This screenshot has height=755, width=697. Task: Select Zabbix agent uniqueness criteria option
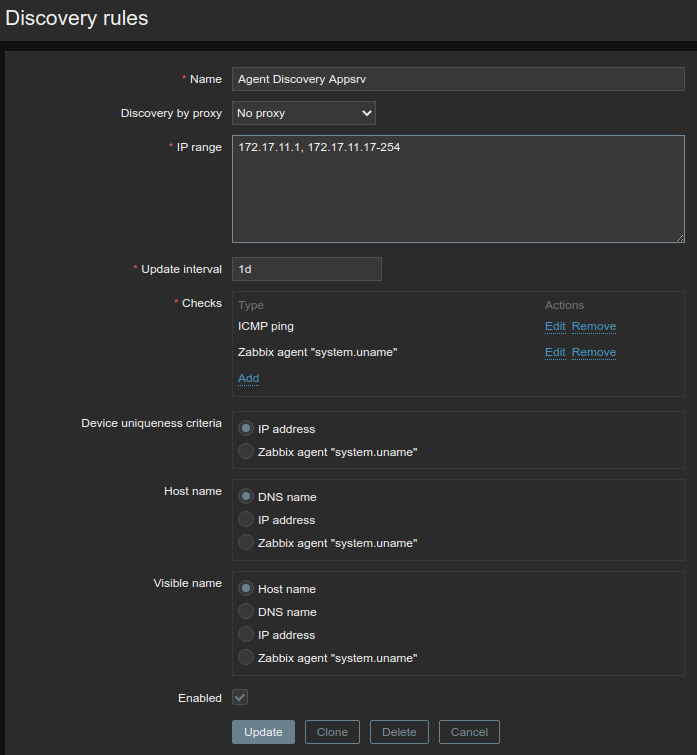point(246,452)
